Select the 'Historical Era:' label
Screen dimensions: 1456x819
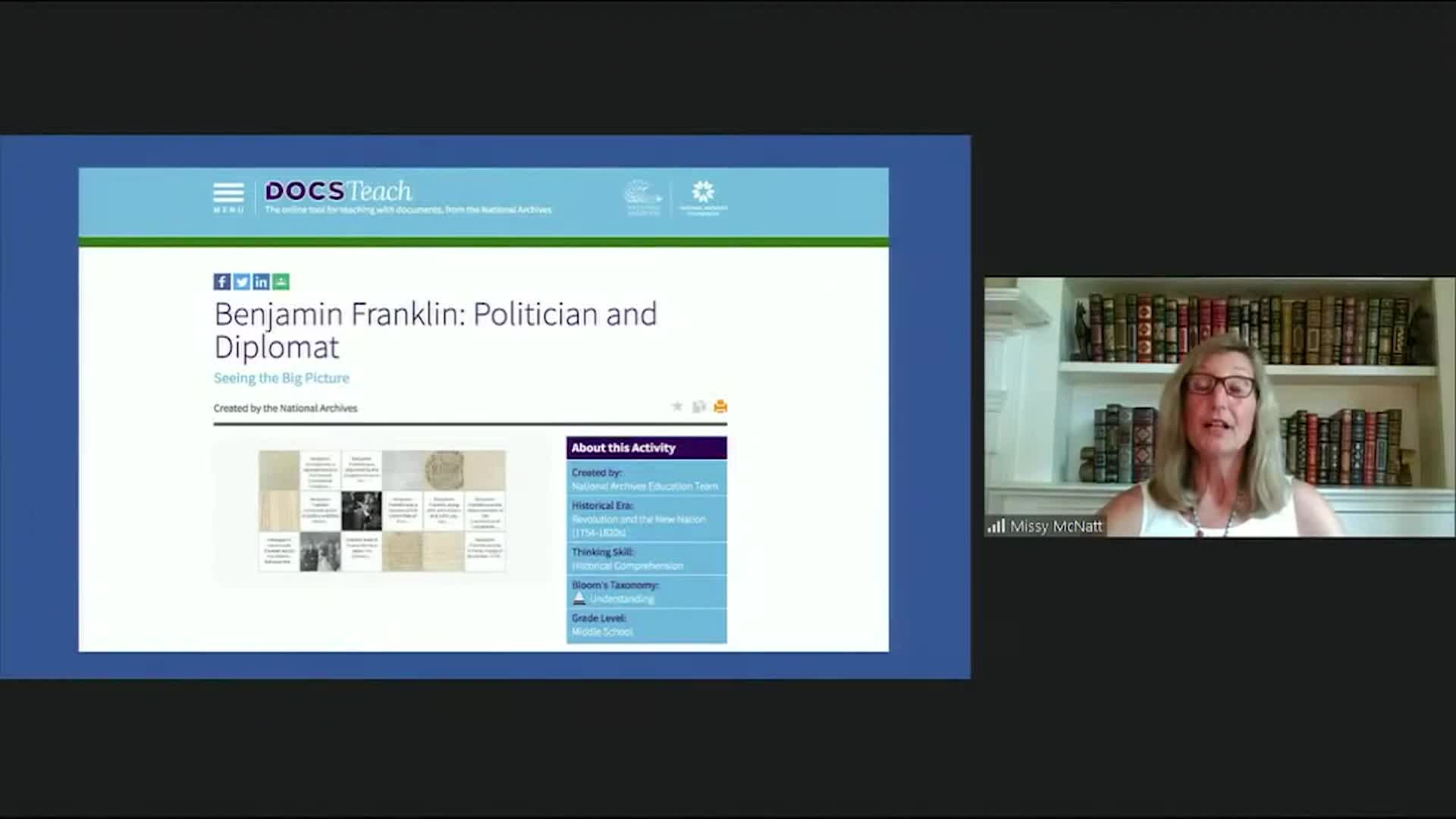(x=602, y=505)
